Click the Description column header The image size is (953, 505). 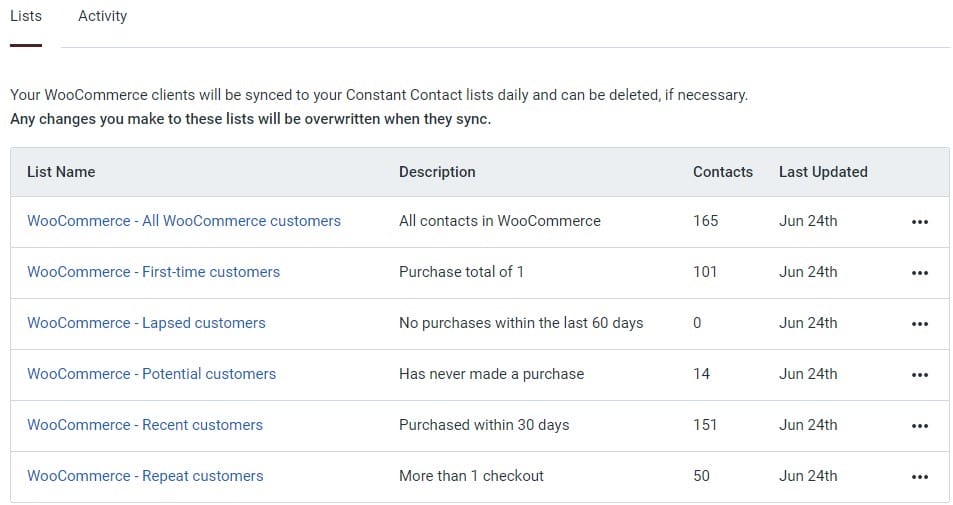pos(437,172)
